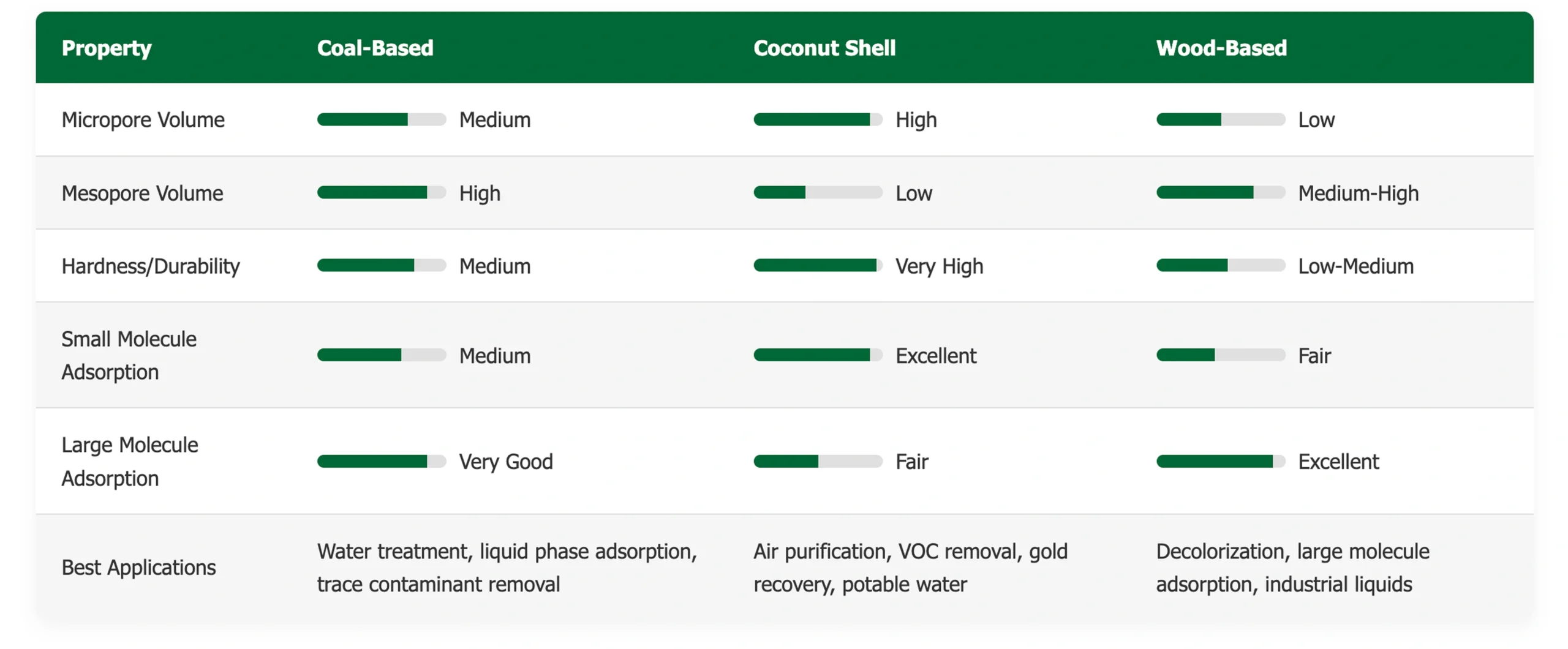Click Wood-Based Micropore Volume Low bar
1568x649 pixels.
pyautogui.click(x=1220, y=119)
